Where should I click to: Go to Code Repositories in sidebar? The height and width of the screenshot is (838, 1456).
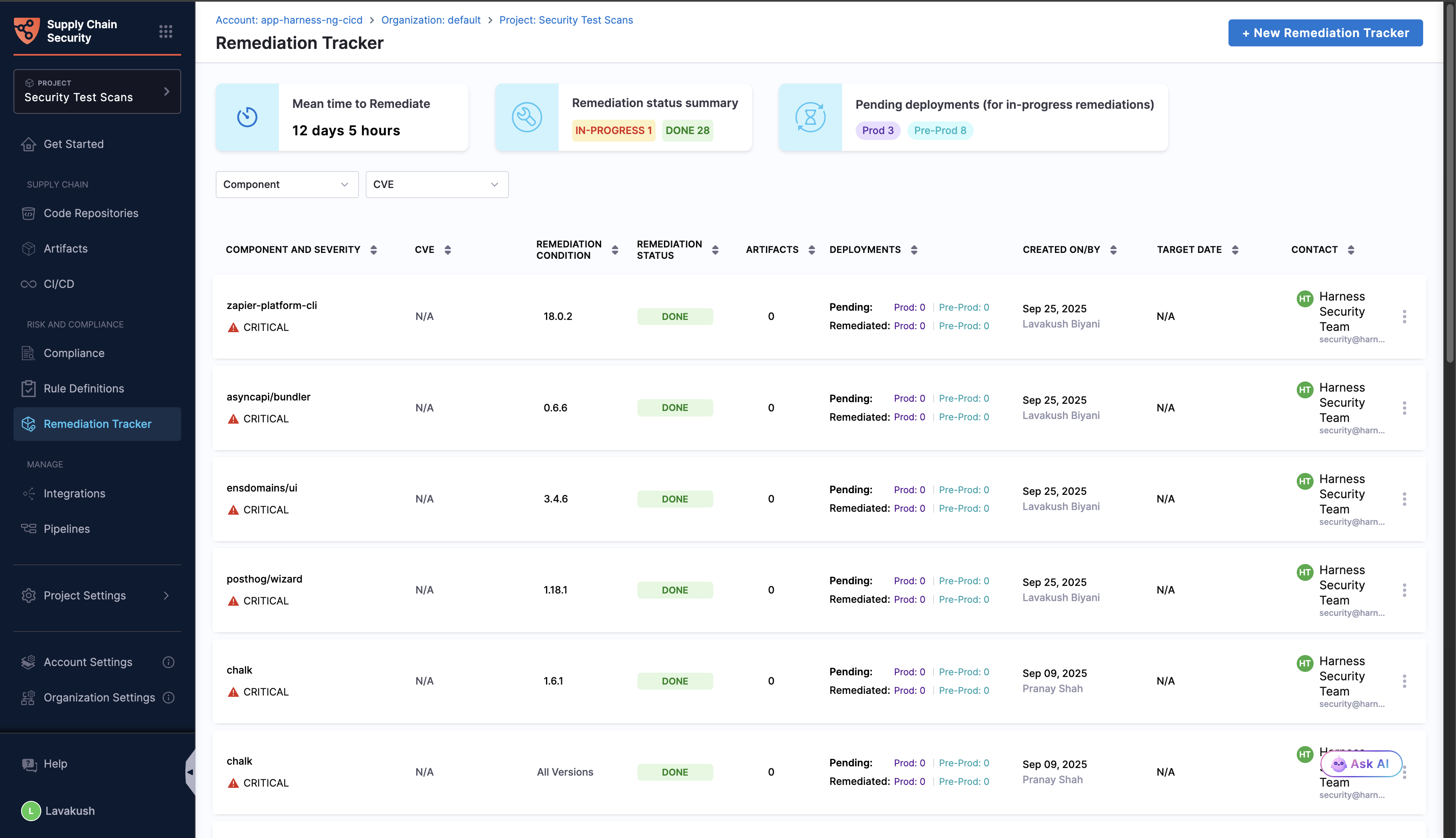[91, 214]
